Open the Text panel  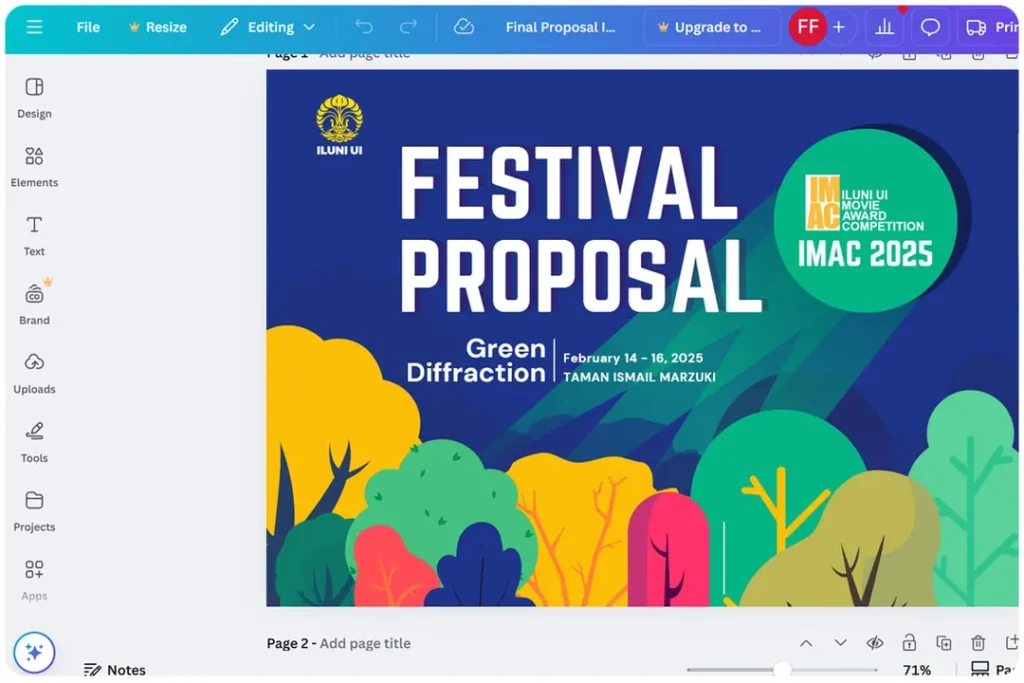point(34,236)
